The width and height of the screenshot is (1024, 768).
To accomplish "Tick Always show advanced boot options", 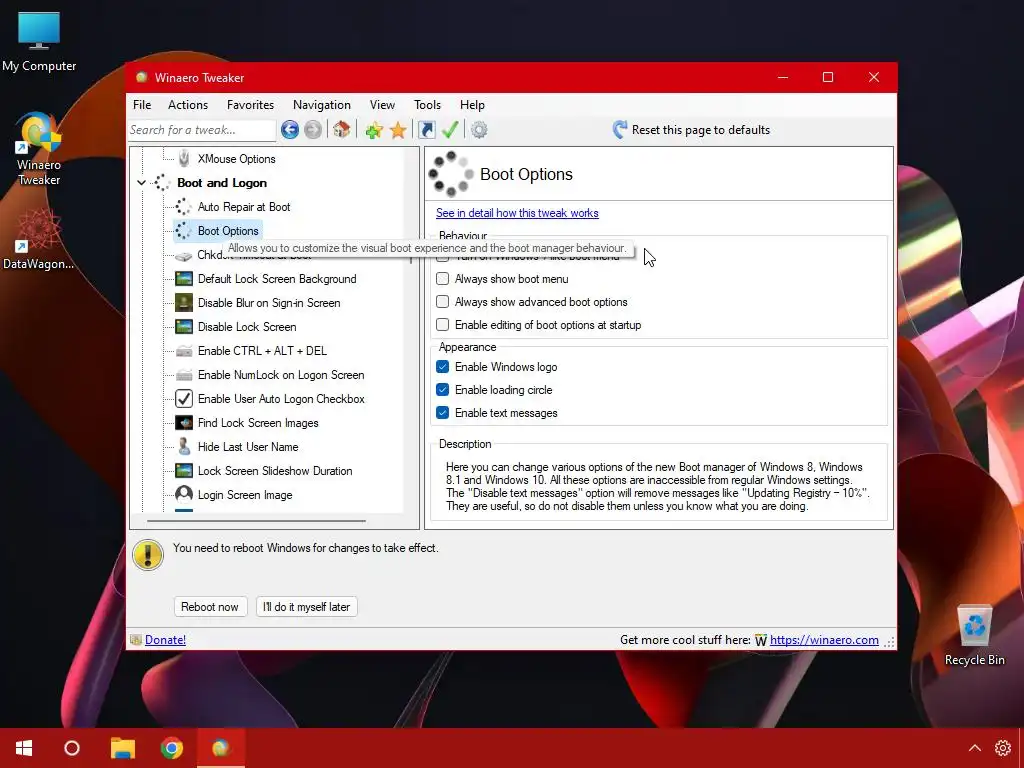I will click(x=443, y=302).
